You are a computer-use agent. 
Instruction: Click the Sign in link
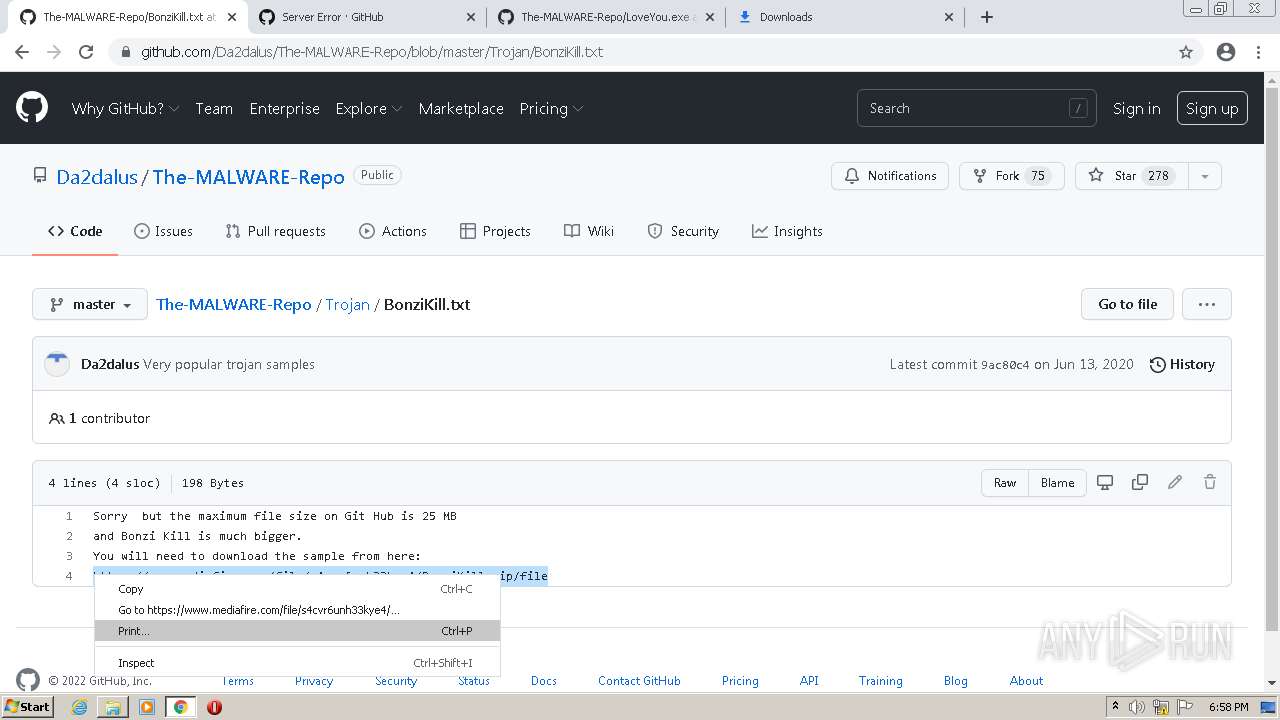pyautogui.click(x=1137, y=108)
